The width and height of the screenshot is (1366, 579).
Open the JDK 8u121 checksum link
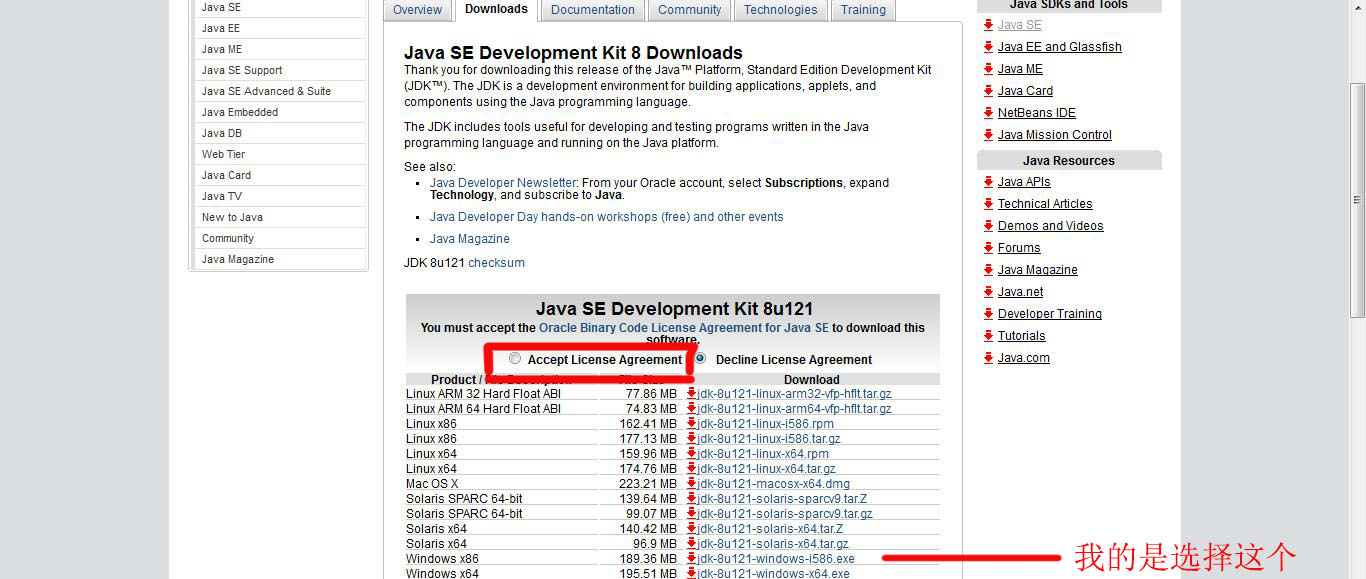(x=496, y=262)
